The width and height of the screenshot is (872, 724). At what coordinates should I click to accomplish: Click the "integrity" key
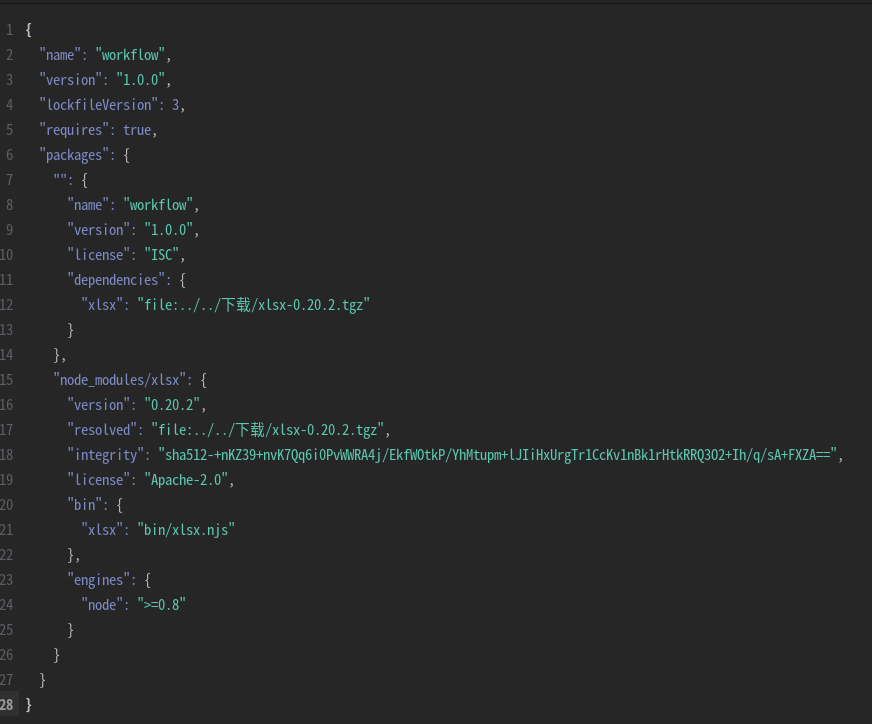tap(105, 455)
